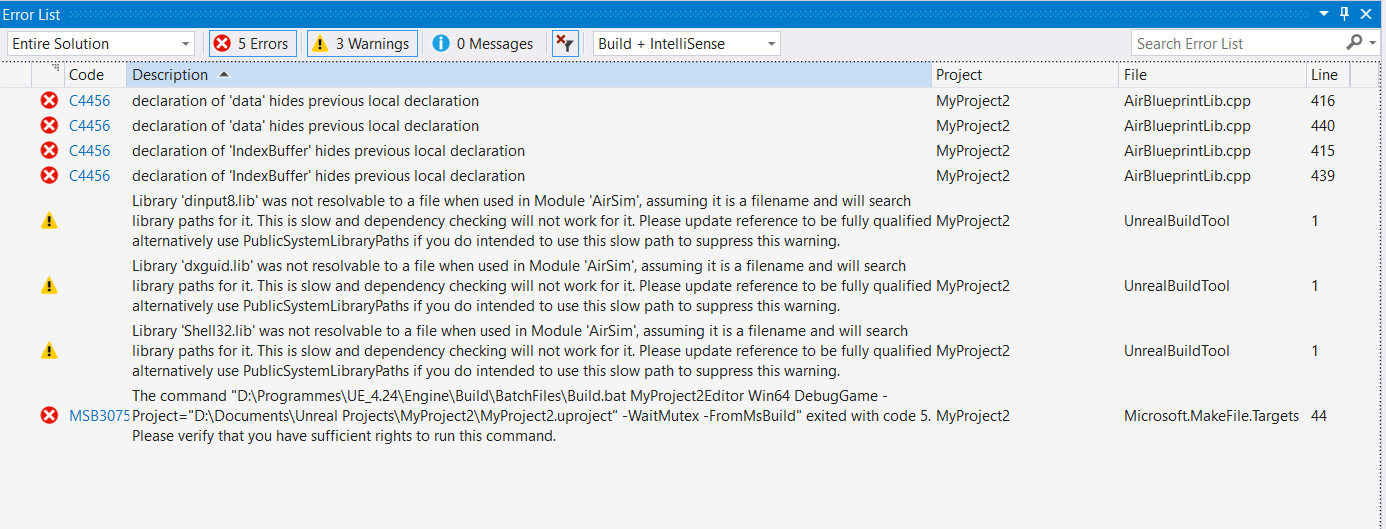
Task: Open C4456 link on line 415 row
Action: click(90, 151)
